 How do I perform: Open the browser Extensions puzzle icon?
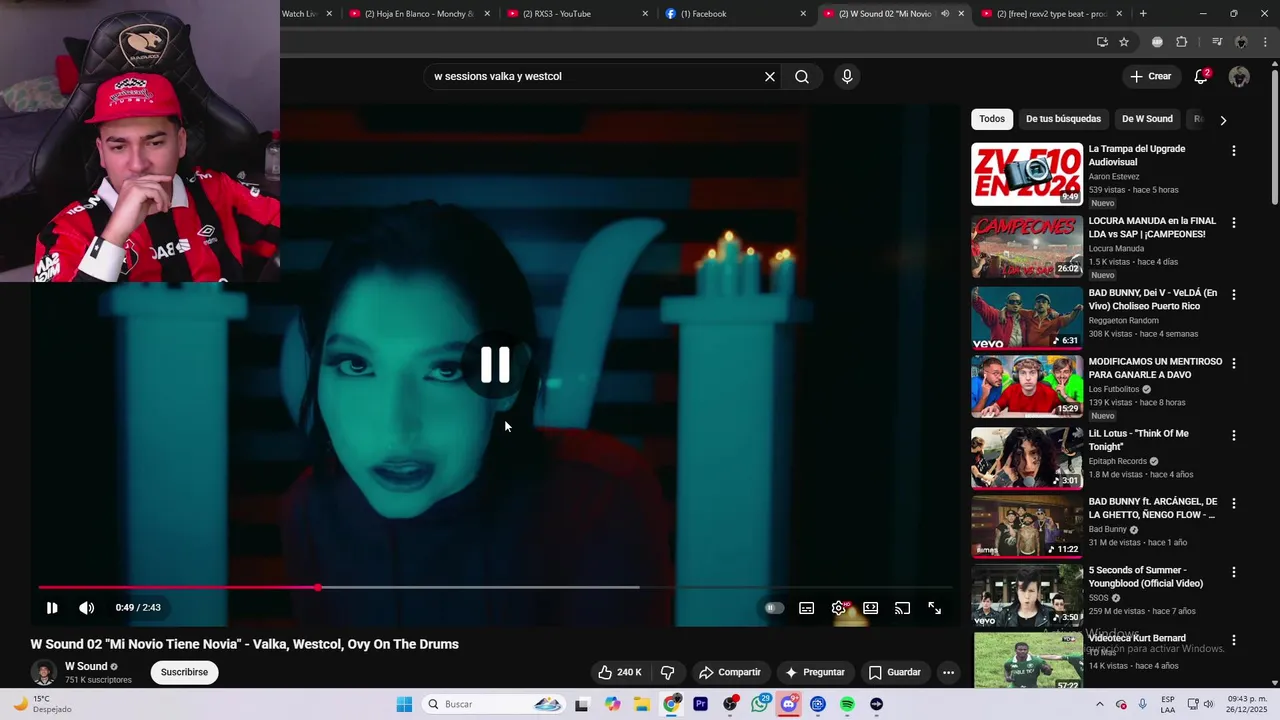[x=1182, y=42]
